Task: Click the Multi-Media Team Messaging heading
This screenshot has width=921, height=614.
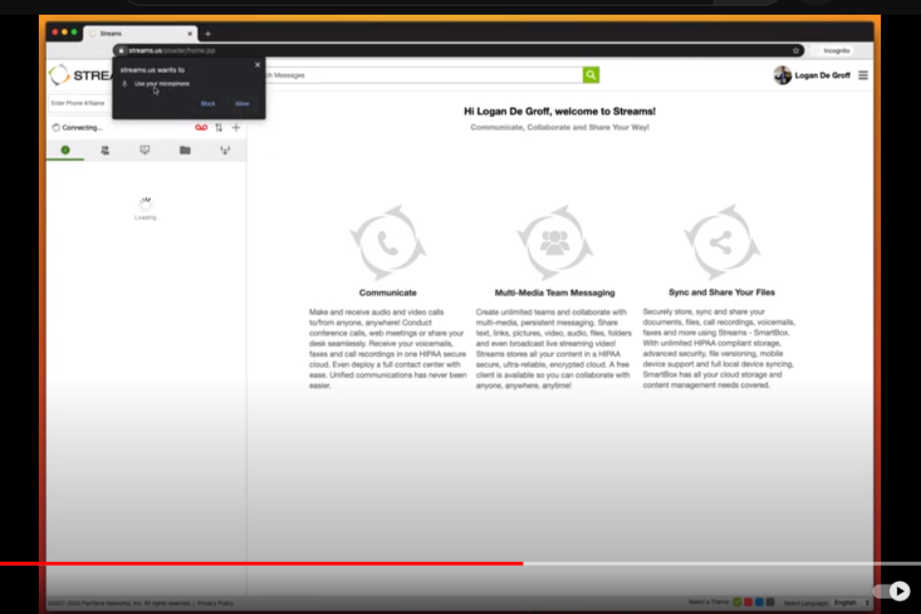Action: click(x=554, y=293)
